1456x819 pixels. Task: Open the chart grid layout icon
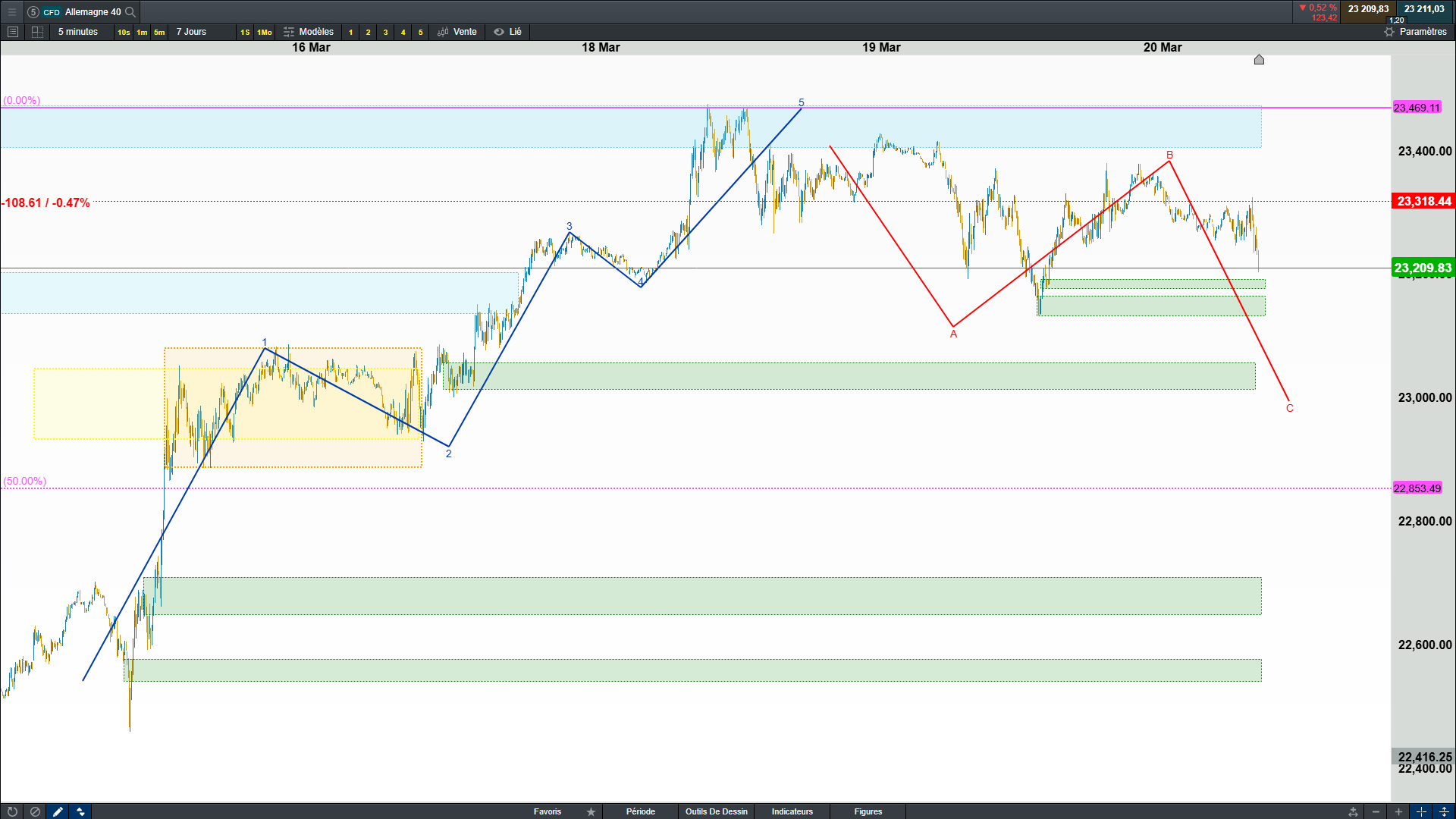click(37, 32)
